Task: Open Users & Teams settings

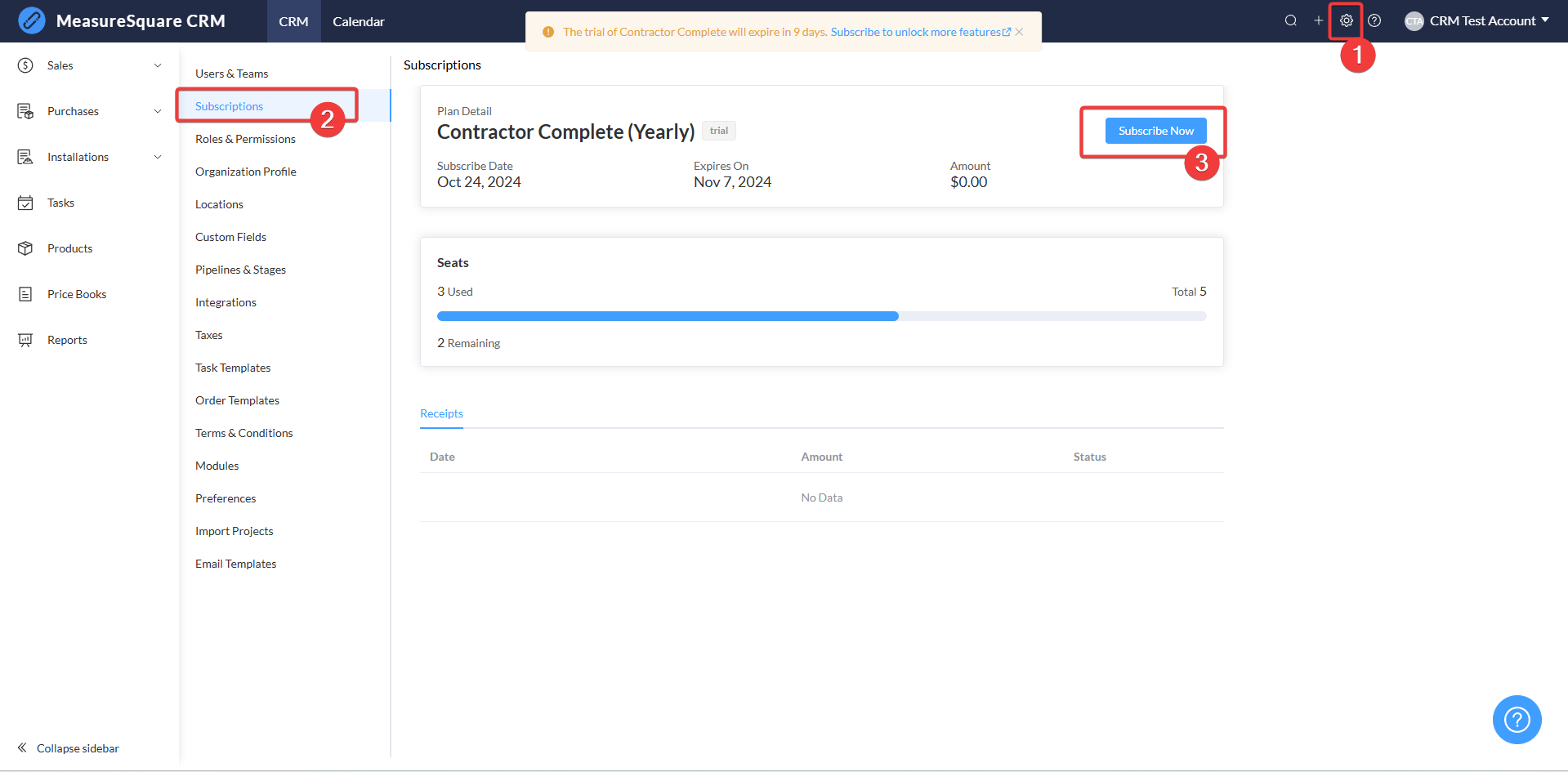Action: (x=232, y=74)
